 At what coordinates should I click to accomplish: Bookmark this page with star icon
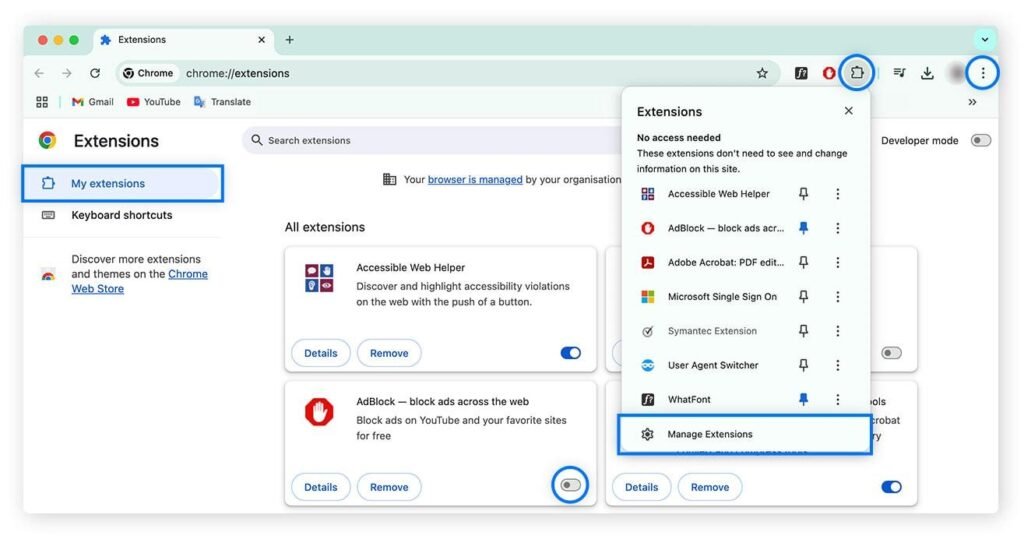762,73
